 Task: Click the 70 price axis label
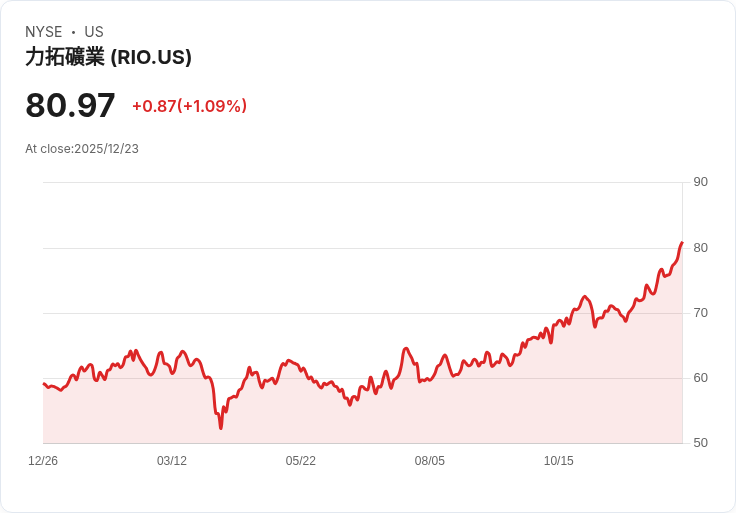click(x=700, y=313)
